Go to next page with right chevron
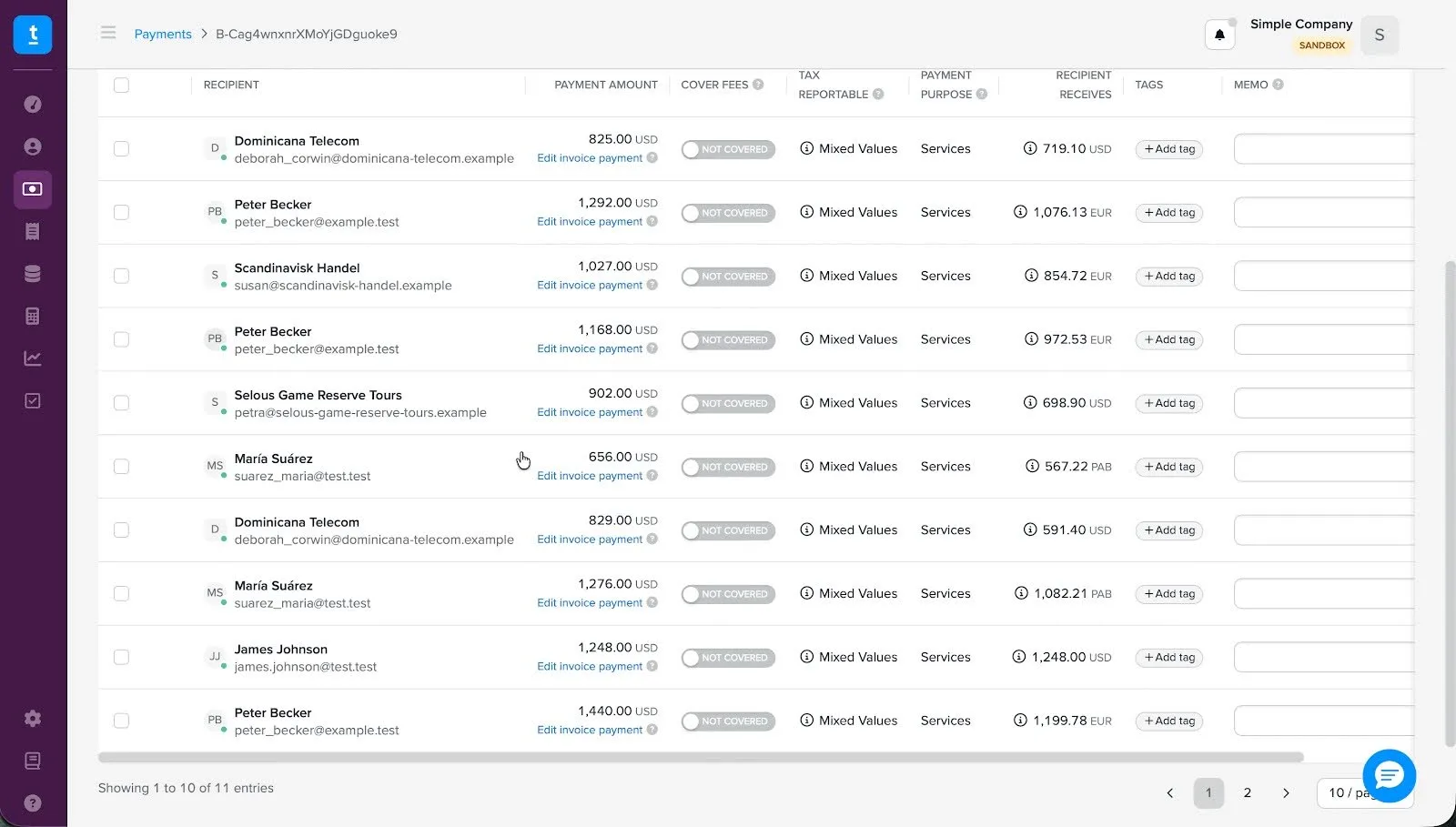 (1286, 793)
